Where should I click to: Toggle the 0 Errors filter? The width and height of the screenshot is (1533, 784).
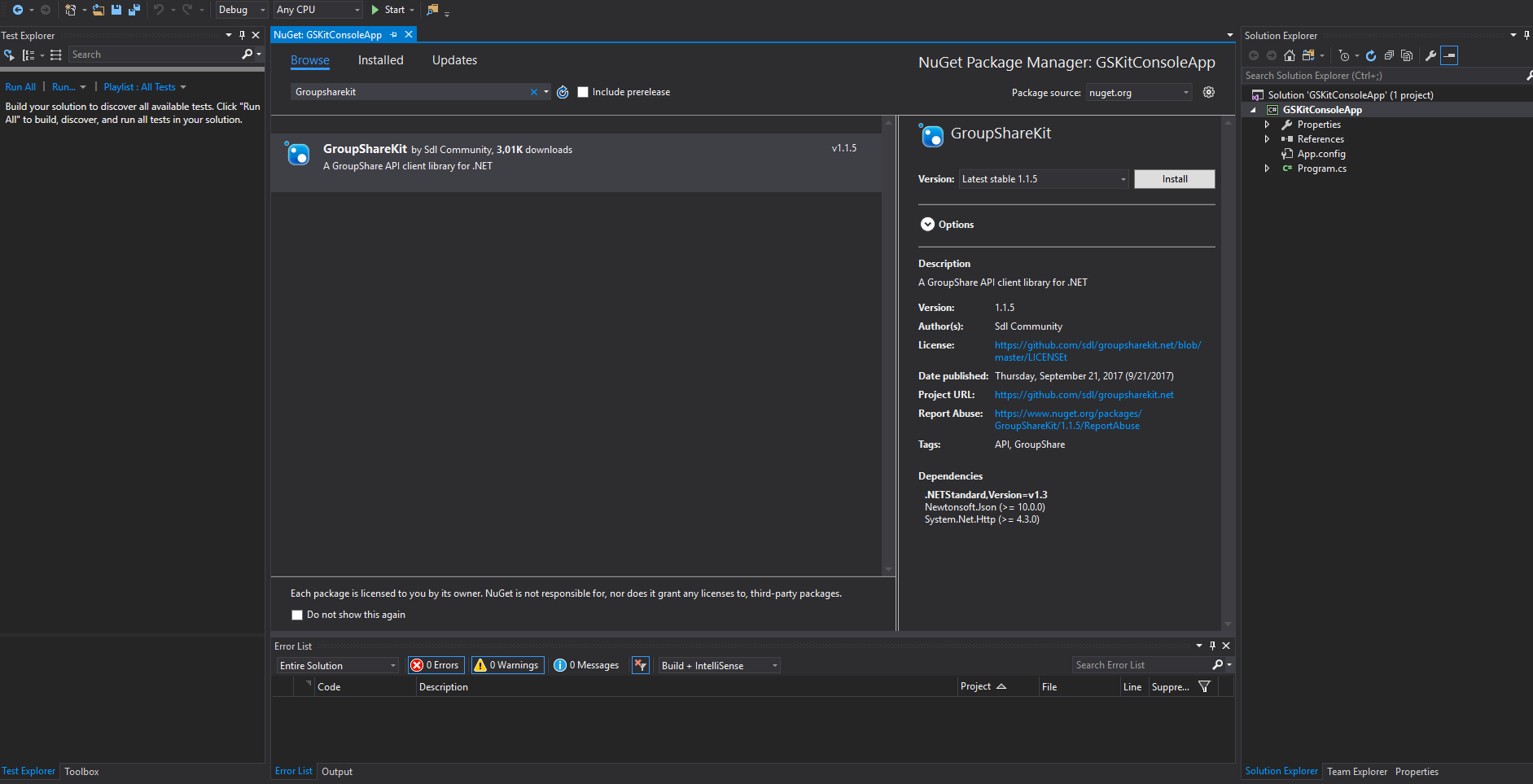pyautogui.click(x=436, y=665)
